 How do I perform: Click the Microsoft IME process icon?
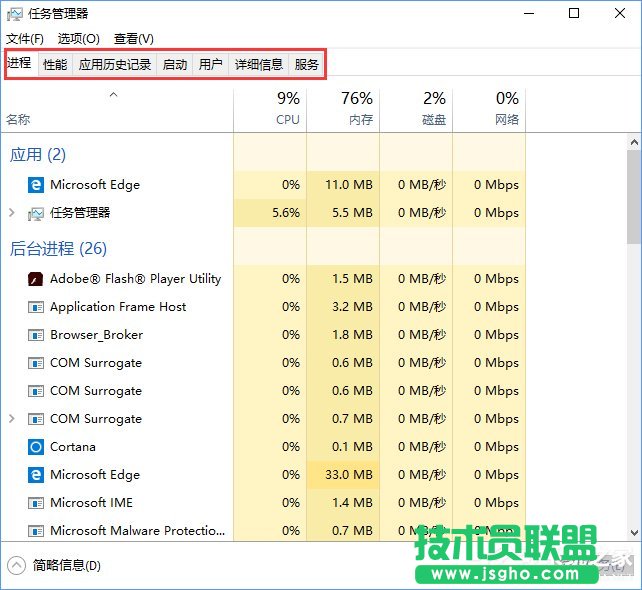click(x=36, y=502)
